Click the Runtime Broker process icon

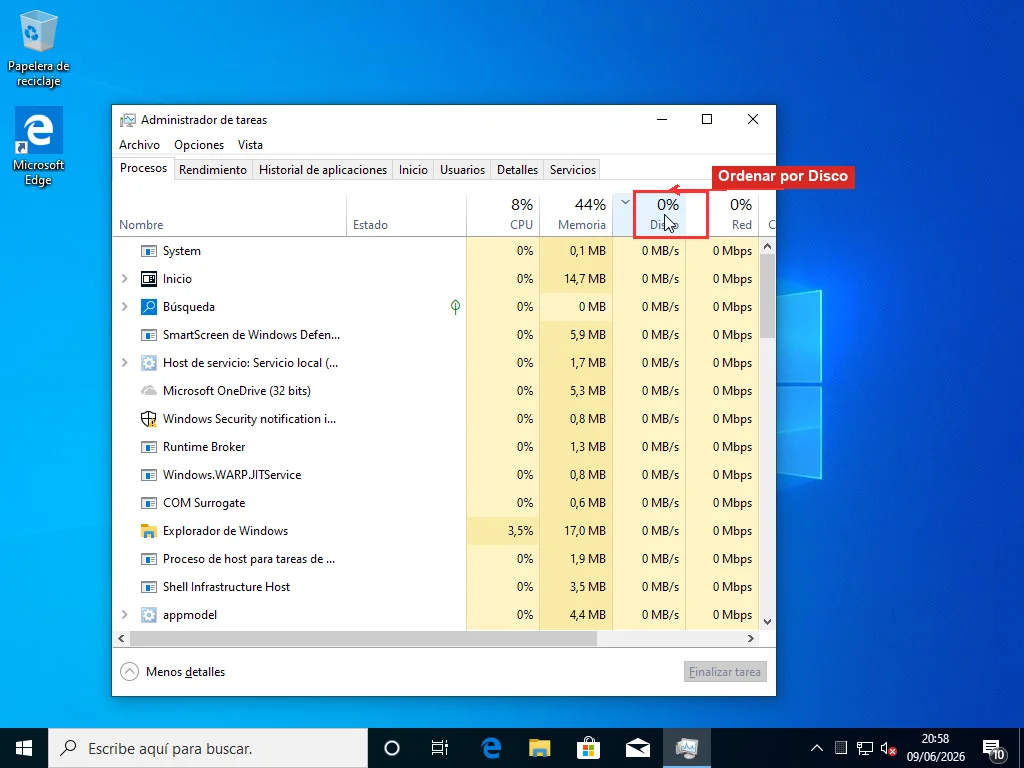149,447
